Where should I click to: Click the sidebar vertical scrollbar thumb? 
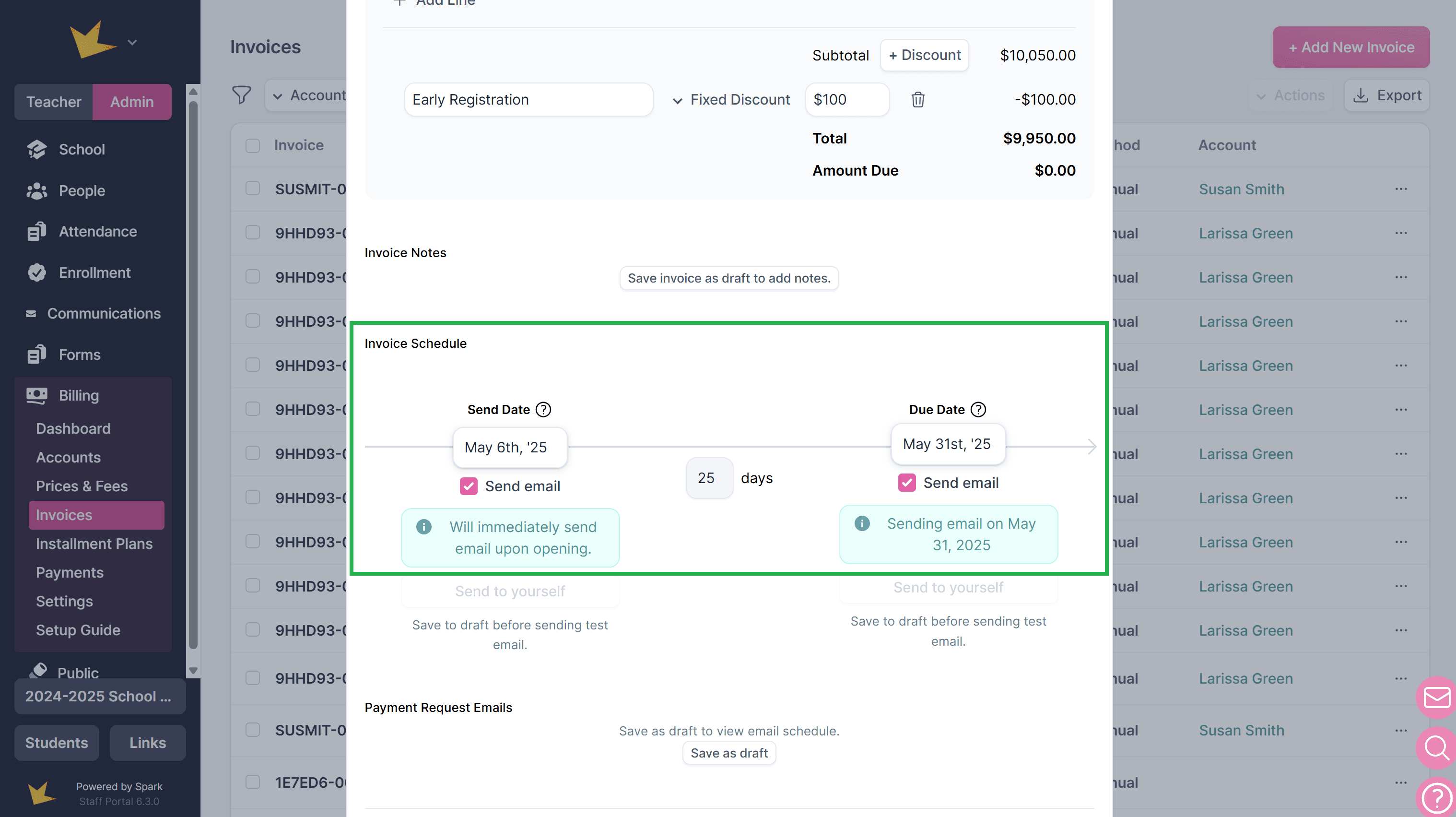coord(193,373)
